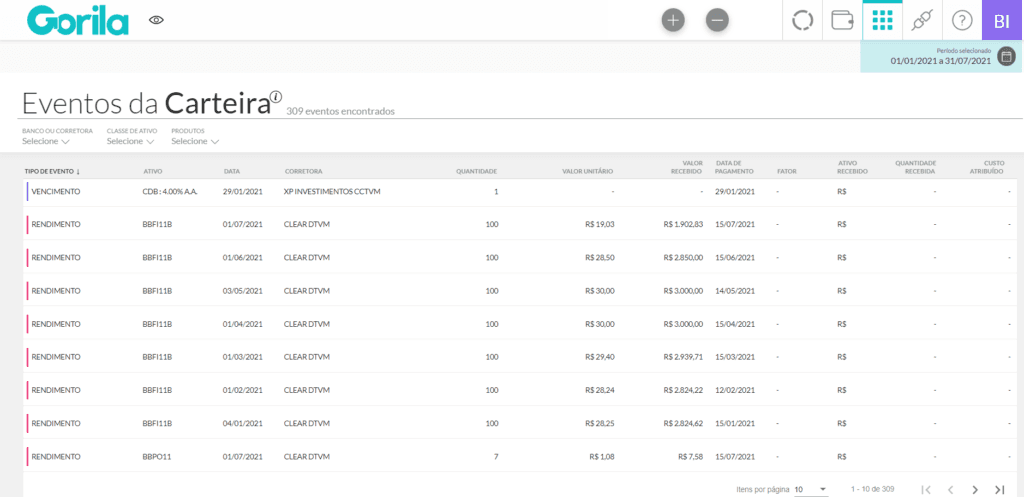Click value R$ 2.850,00
Screen dimensions: 1024x497
coord(682,257)
